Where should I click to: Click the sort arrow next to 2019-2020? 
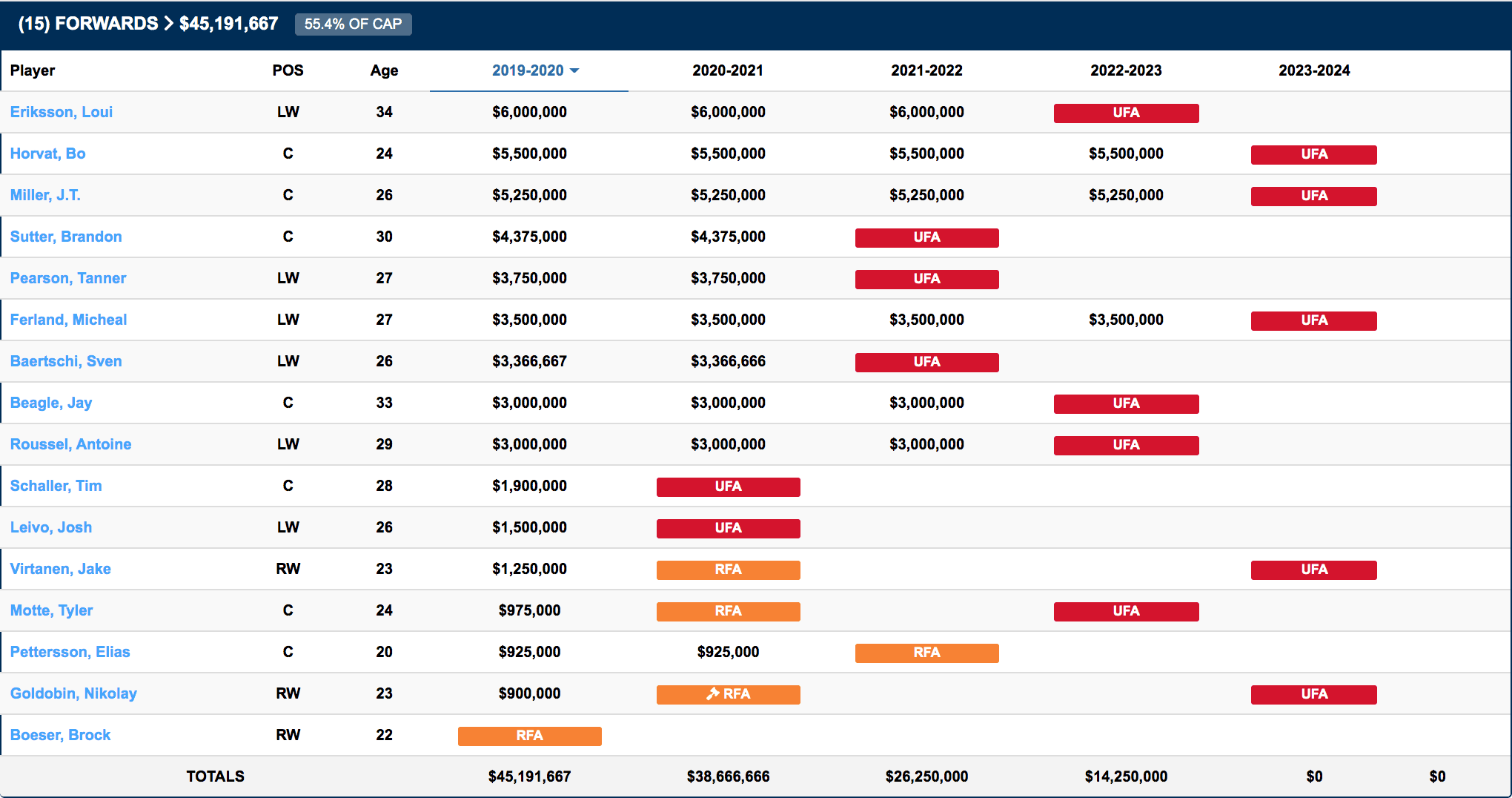point(574,71)
